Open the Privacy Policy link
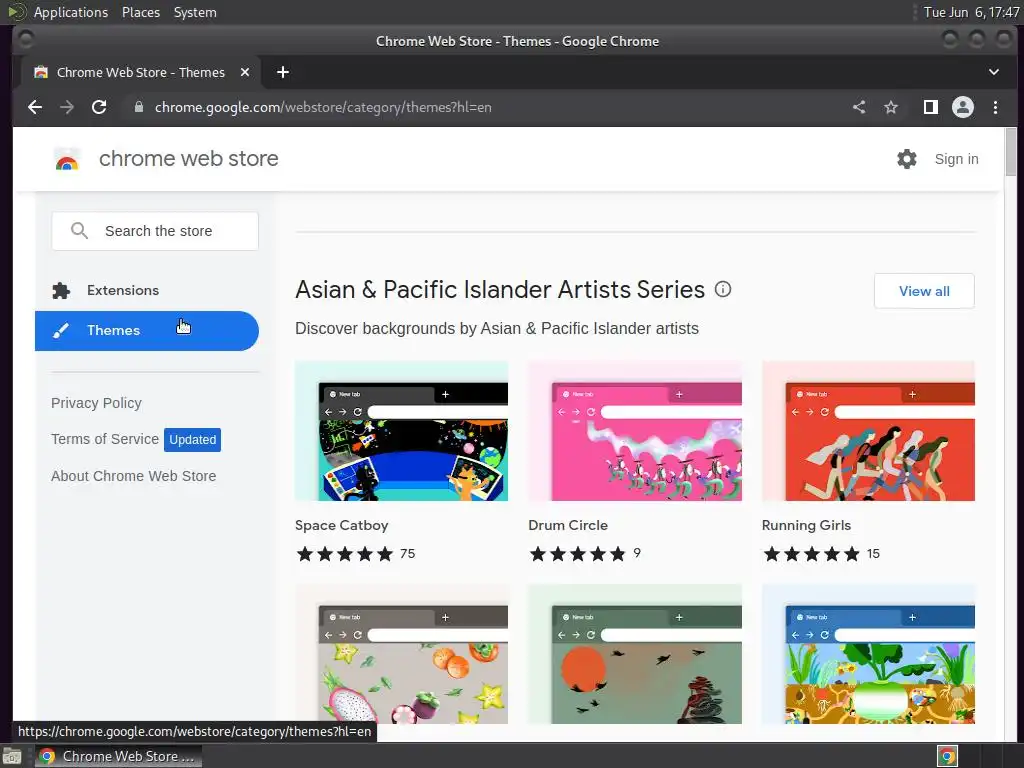1024x768 pixels. (x=96, y=403)
